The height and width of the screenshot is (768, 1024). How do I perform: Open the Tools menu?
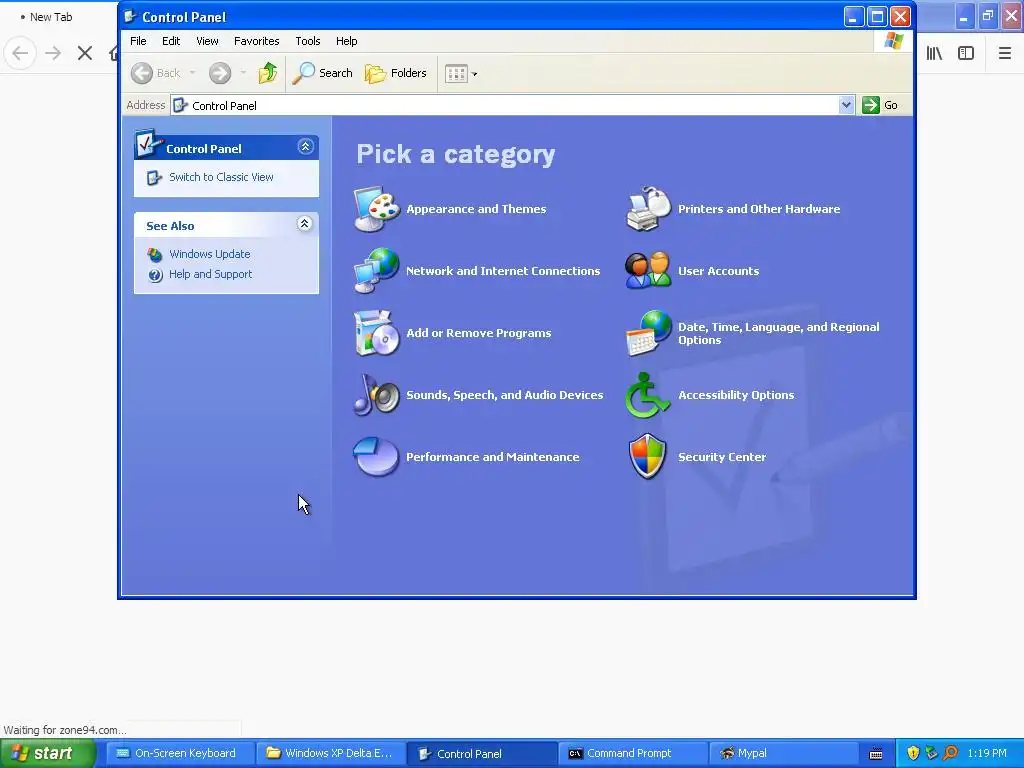pos(308,41)
